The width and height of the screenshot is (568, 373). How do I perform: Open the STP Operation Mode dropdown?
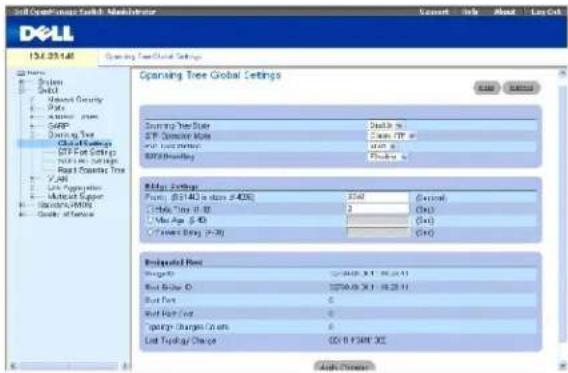(x=392, y=136)
